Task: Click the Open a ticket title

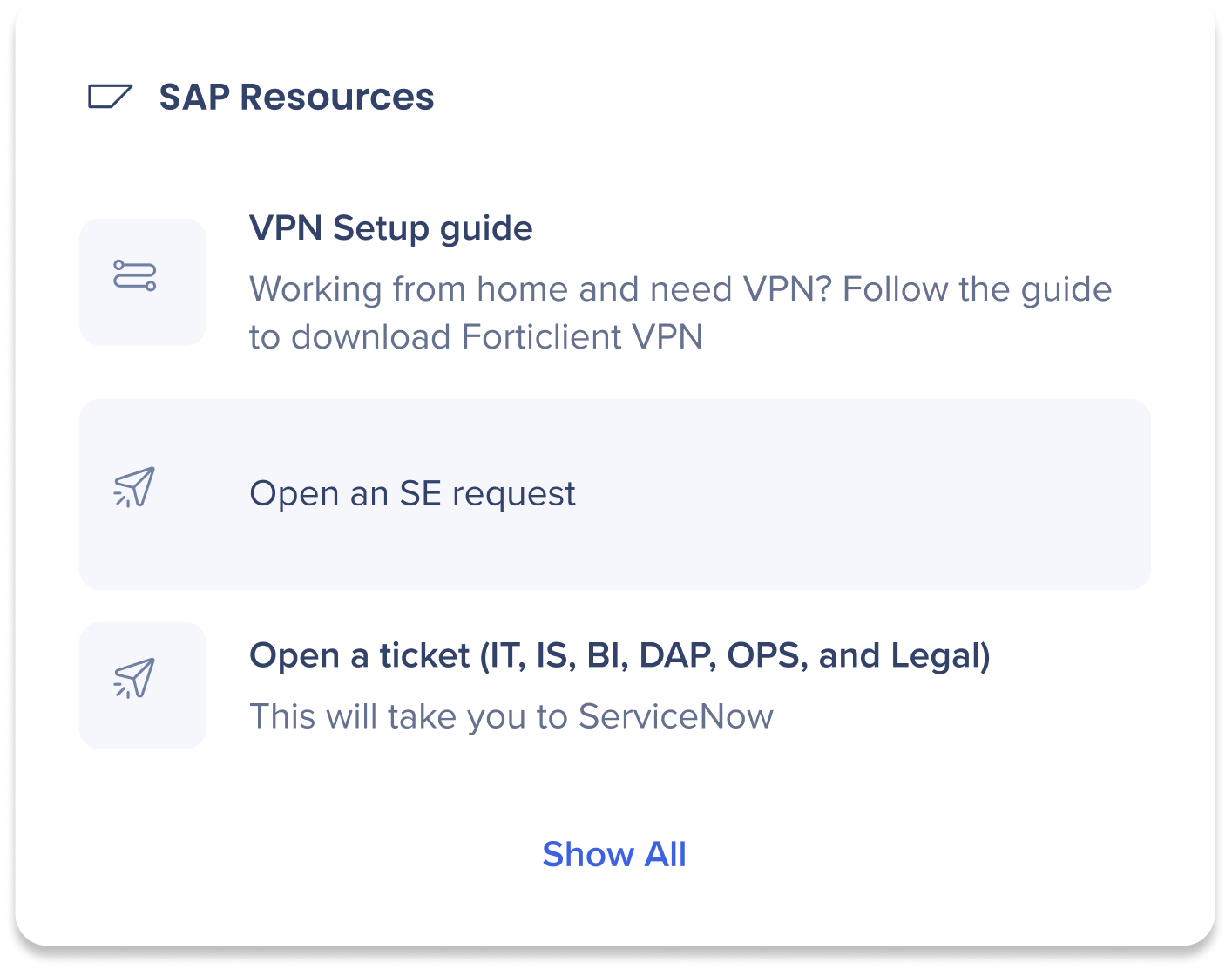Action: click(621, 655)
